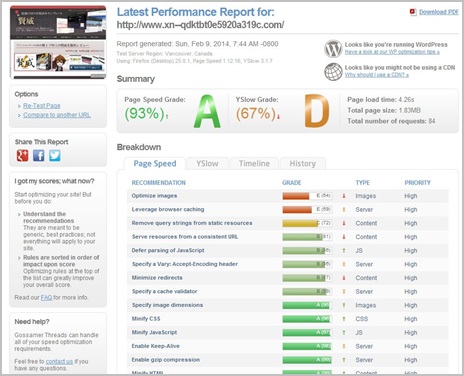Click the RECOMMENDATION column header
This screenshot has width=464, height=376.
coord(158,183)
